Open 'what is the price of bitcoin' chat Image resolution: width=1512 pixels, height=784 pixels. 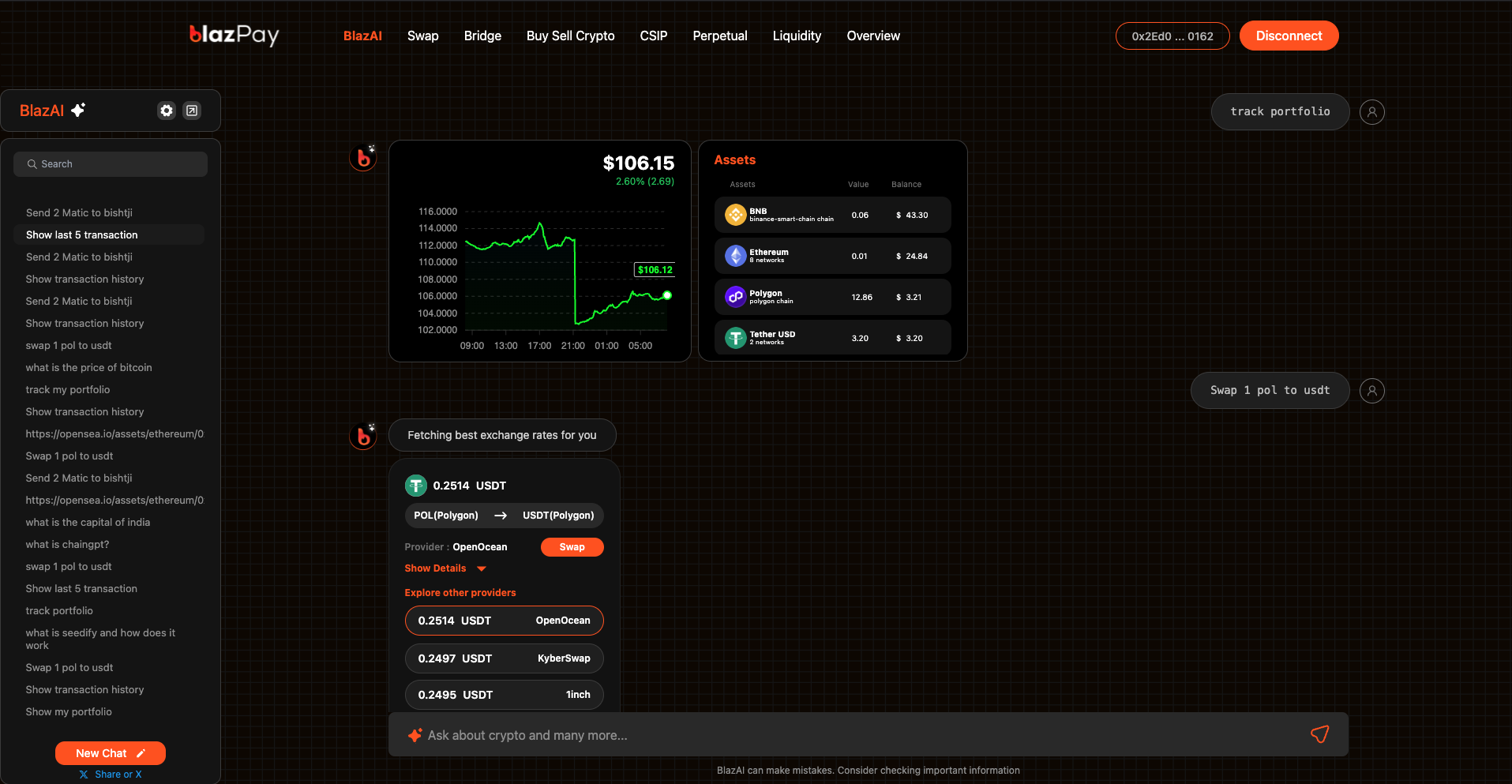coord(88,367)
